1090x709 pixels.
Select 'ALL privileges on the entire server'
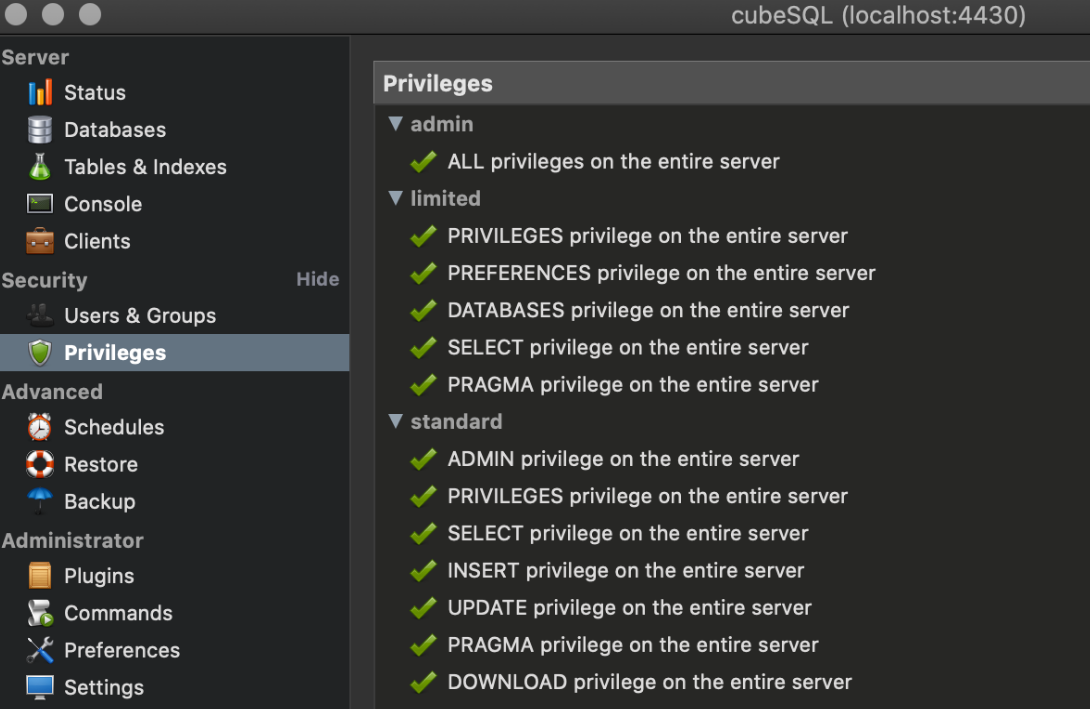(613, 161)
